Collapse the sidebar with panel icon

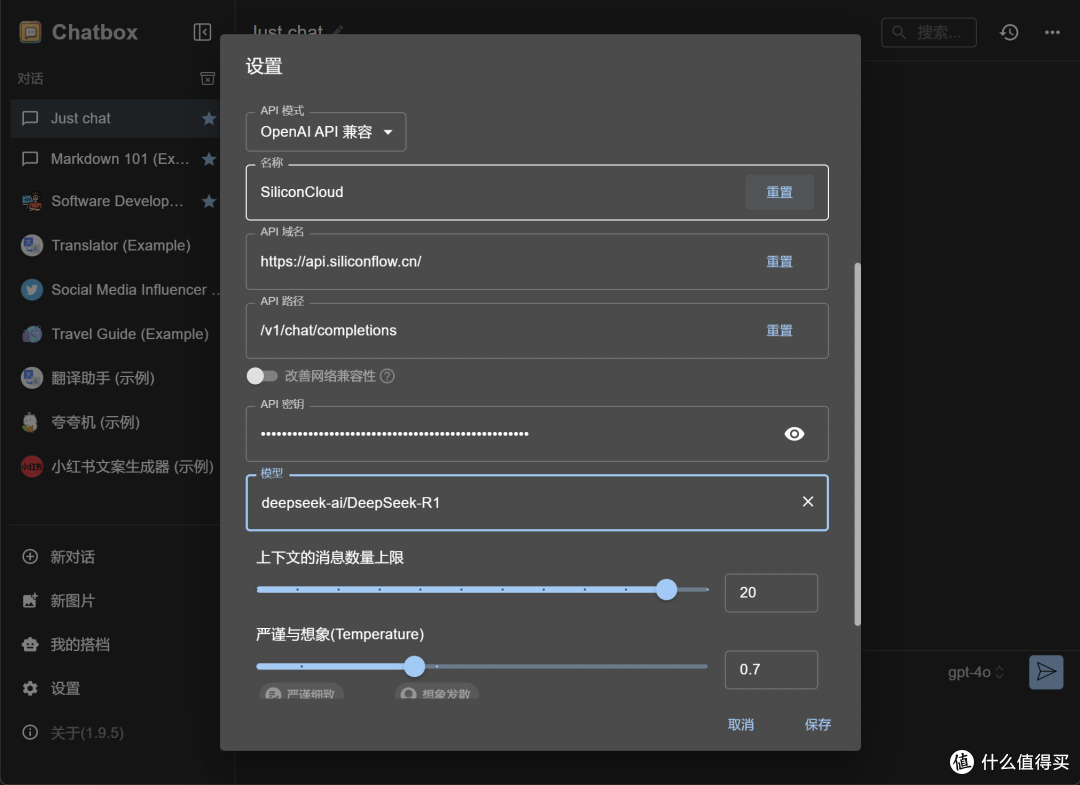pos(202,32)
